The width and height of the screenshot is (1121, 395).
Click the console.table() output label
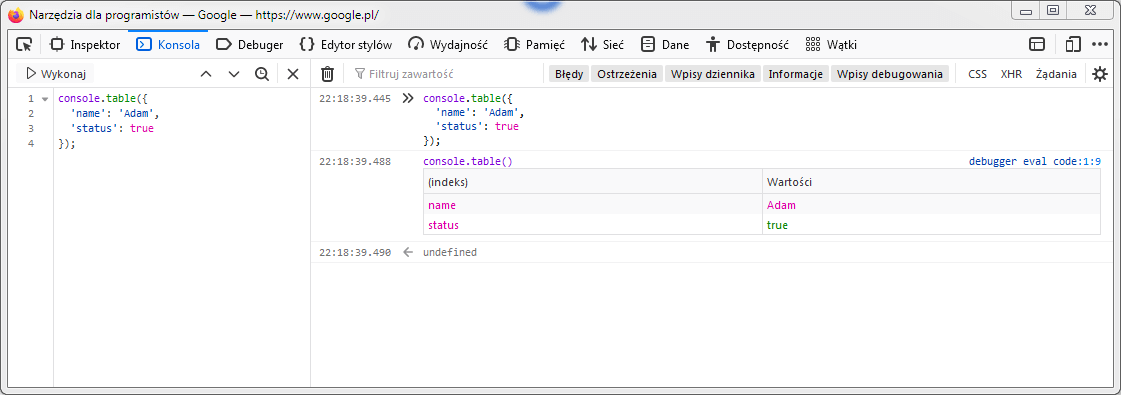coord(468,161)
